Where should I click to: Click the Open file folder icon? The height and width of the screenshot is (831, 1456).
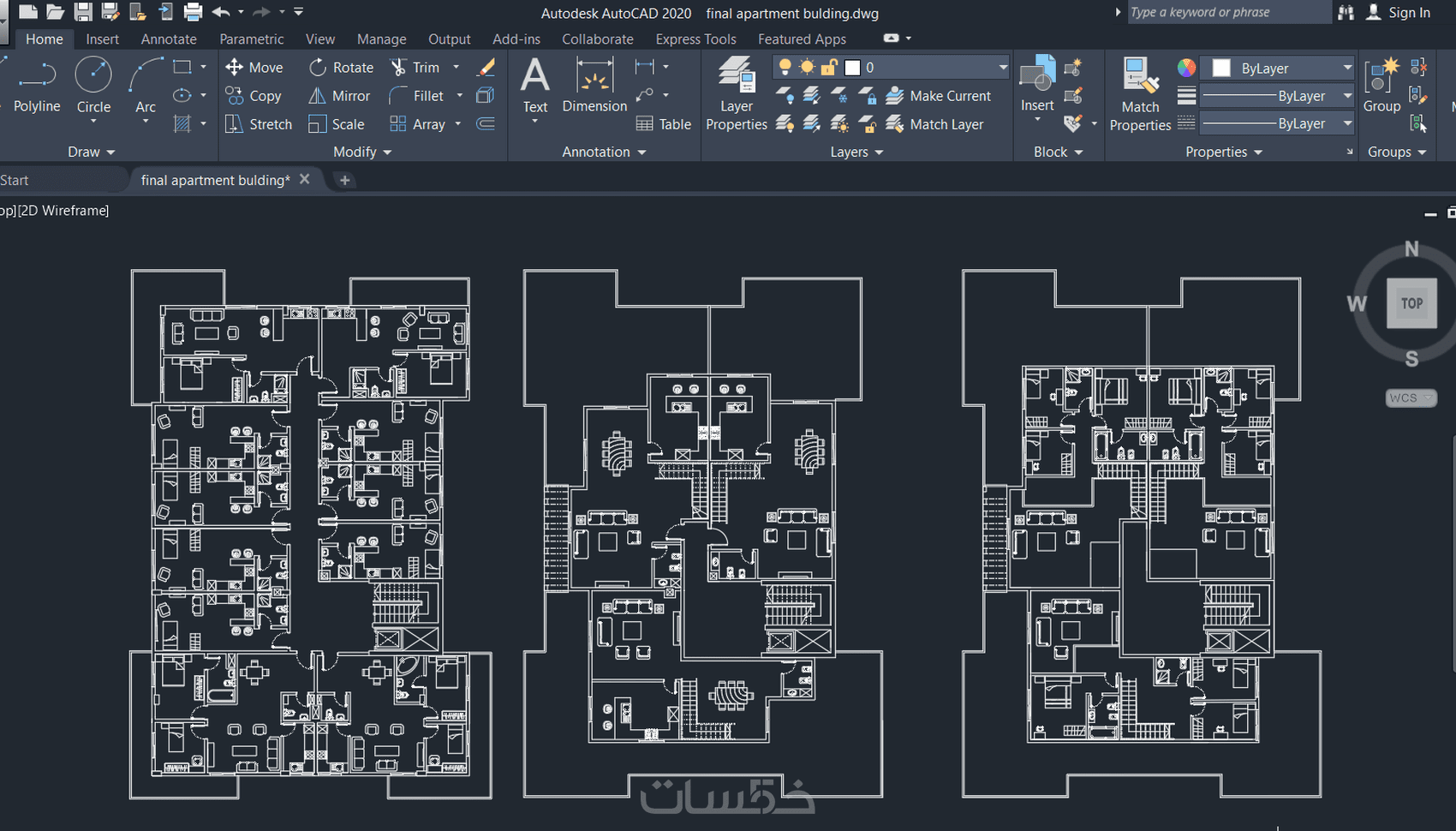pos(56,12)
